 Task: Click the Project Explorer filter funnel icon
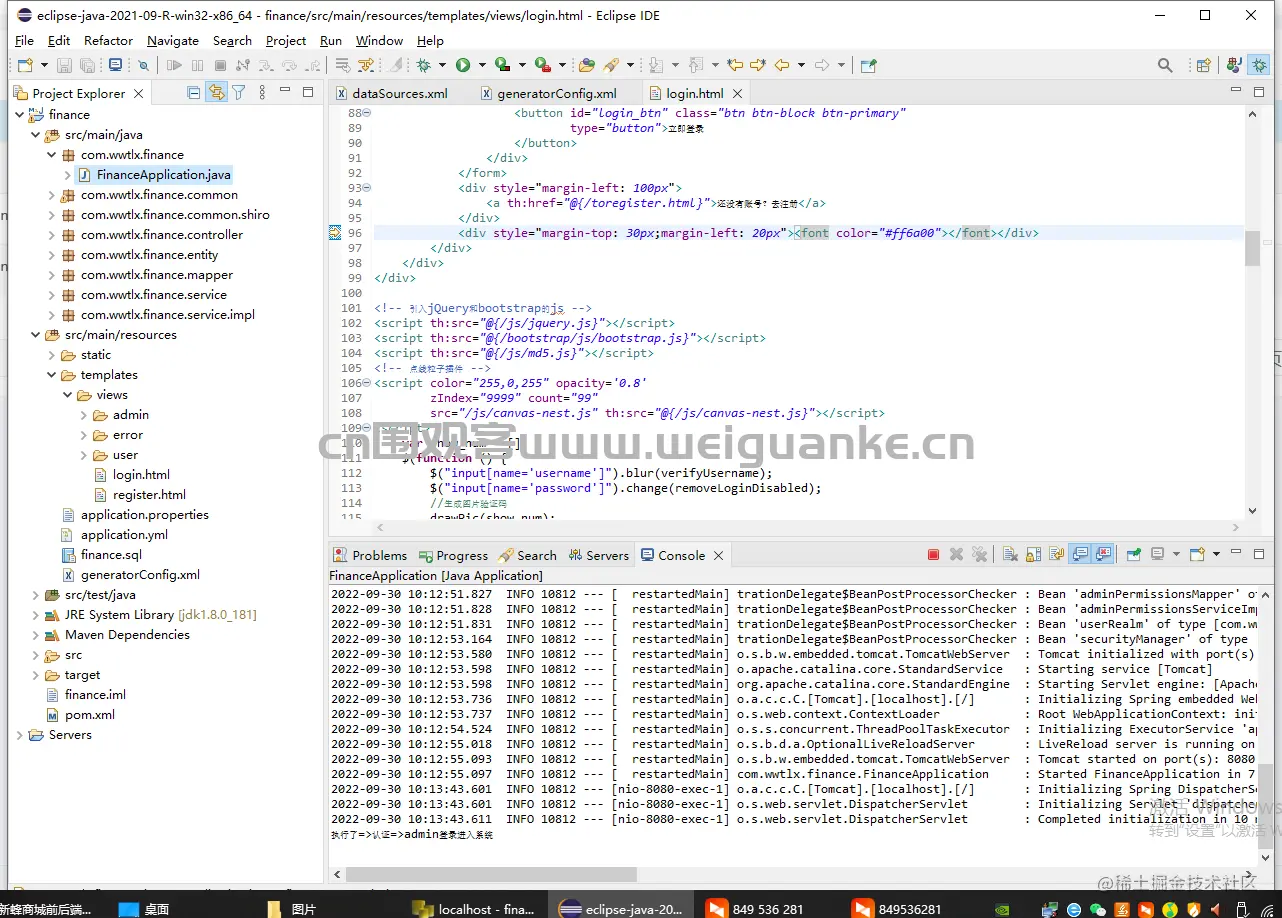[x=239, y=92]
